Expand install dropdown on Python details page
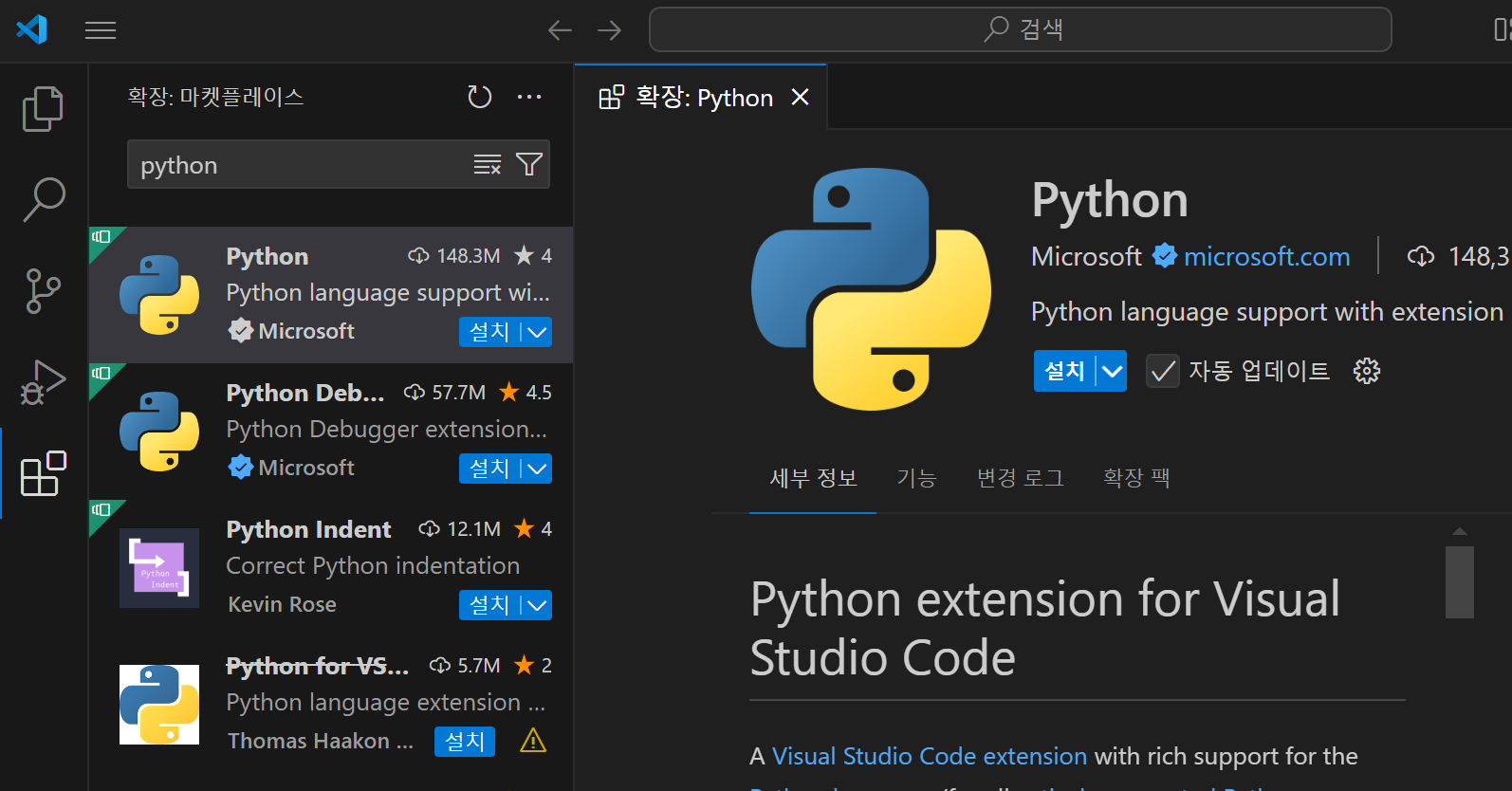The height and width of the screenshot is (791, 1512). [x=1112, y=371]
